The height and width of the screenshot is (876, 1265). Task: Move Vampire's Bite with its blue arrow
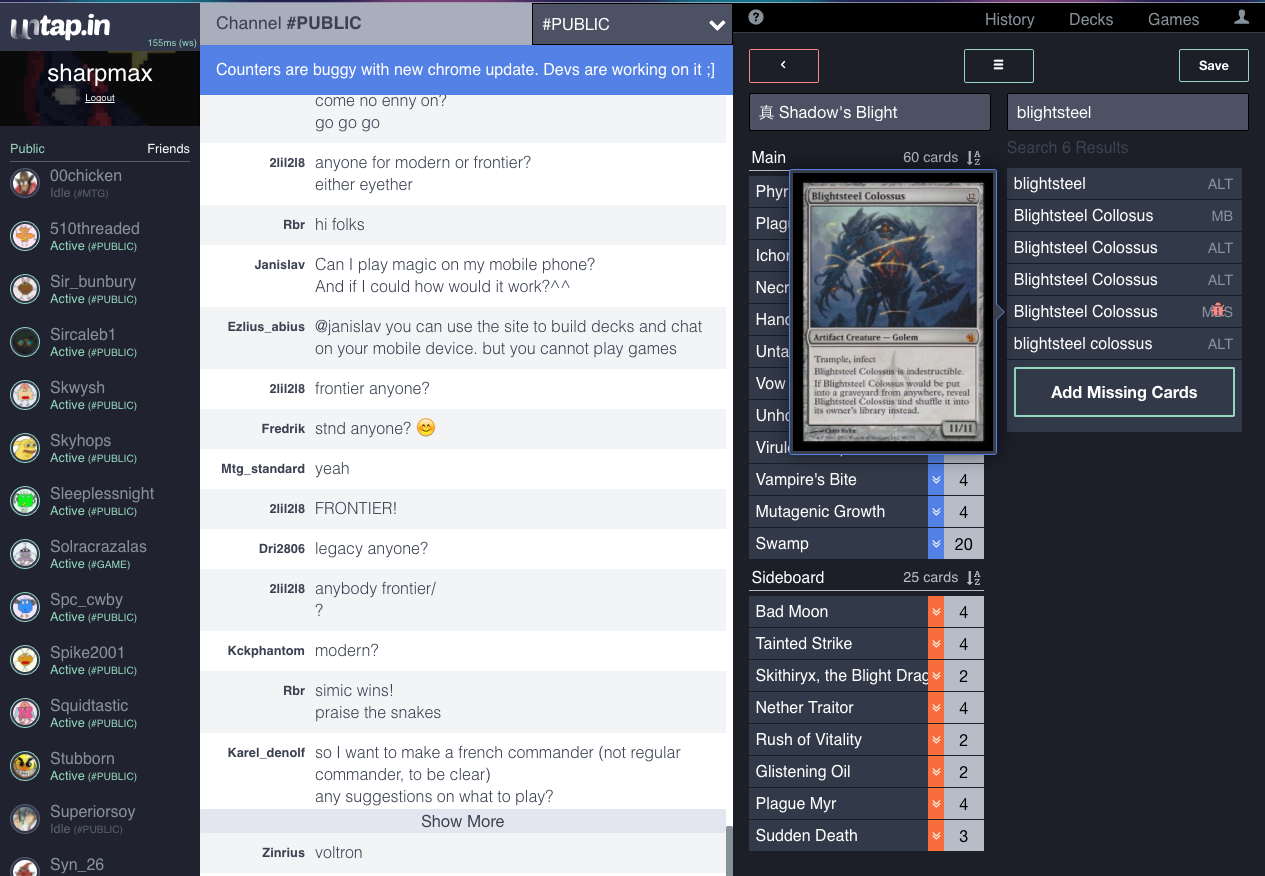tap(936, 480)
